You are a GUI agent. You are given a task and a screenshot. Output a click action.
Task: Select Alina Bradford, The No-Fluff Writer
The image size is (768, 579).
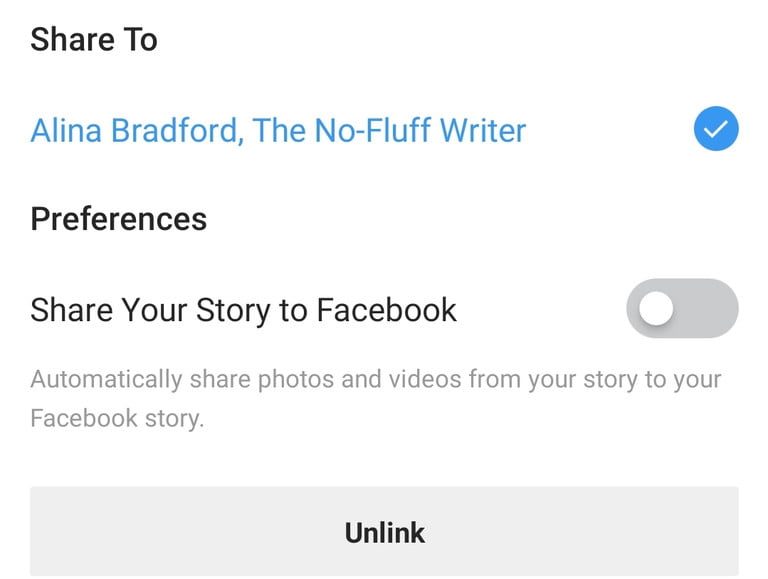(278, 130)
